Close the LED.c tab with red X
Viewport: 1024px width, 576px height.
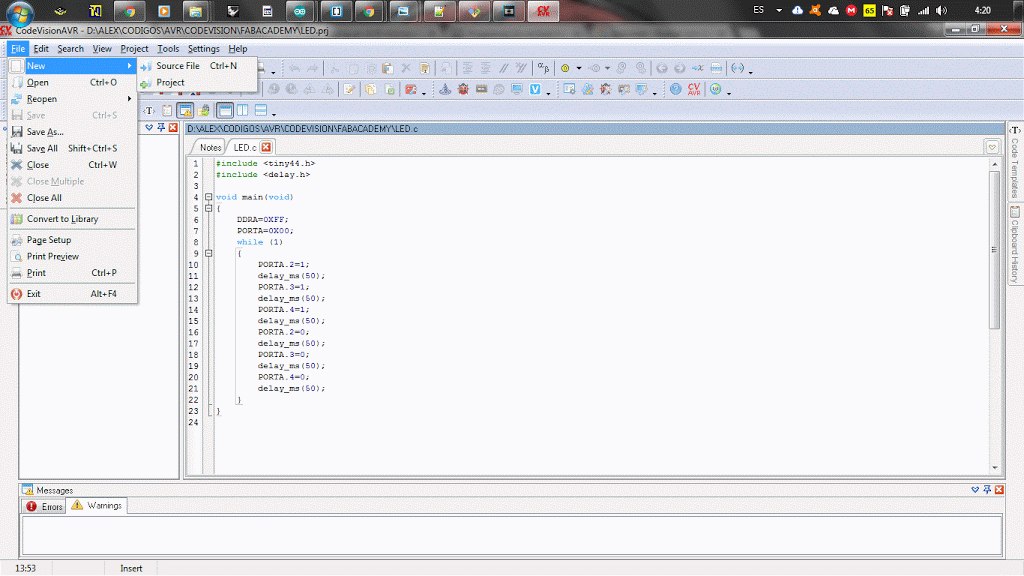(x=266, y=147)
